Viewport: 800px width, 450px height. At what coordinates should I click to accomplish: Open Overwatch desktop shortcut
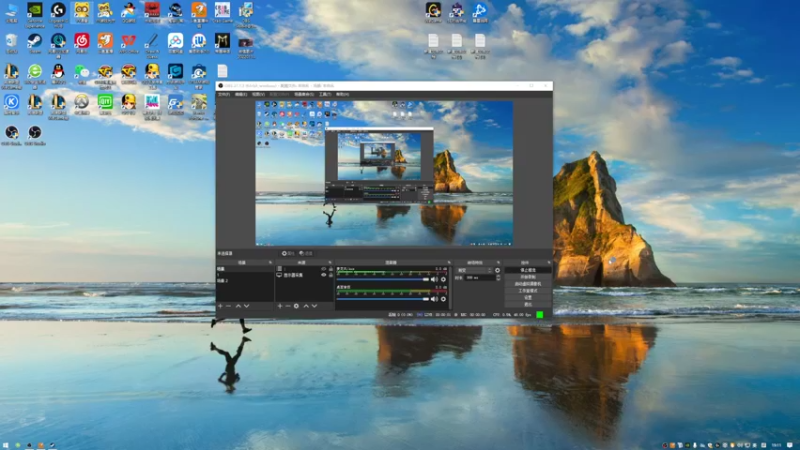pos(82,105)
